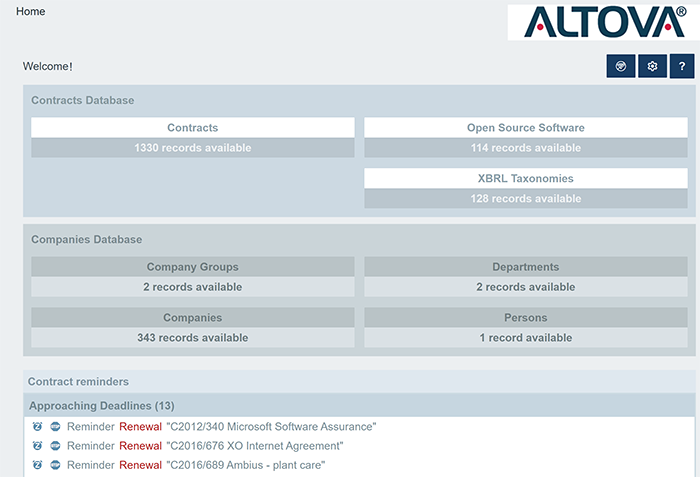700x477 pixels.
Task: Click the stop icon for XO Internet Agreement
Action: [55, 446]
